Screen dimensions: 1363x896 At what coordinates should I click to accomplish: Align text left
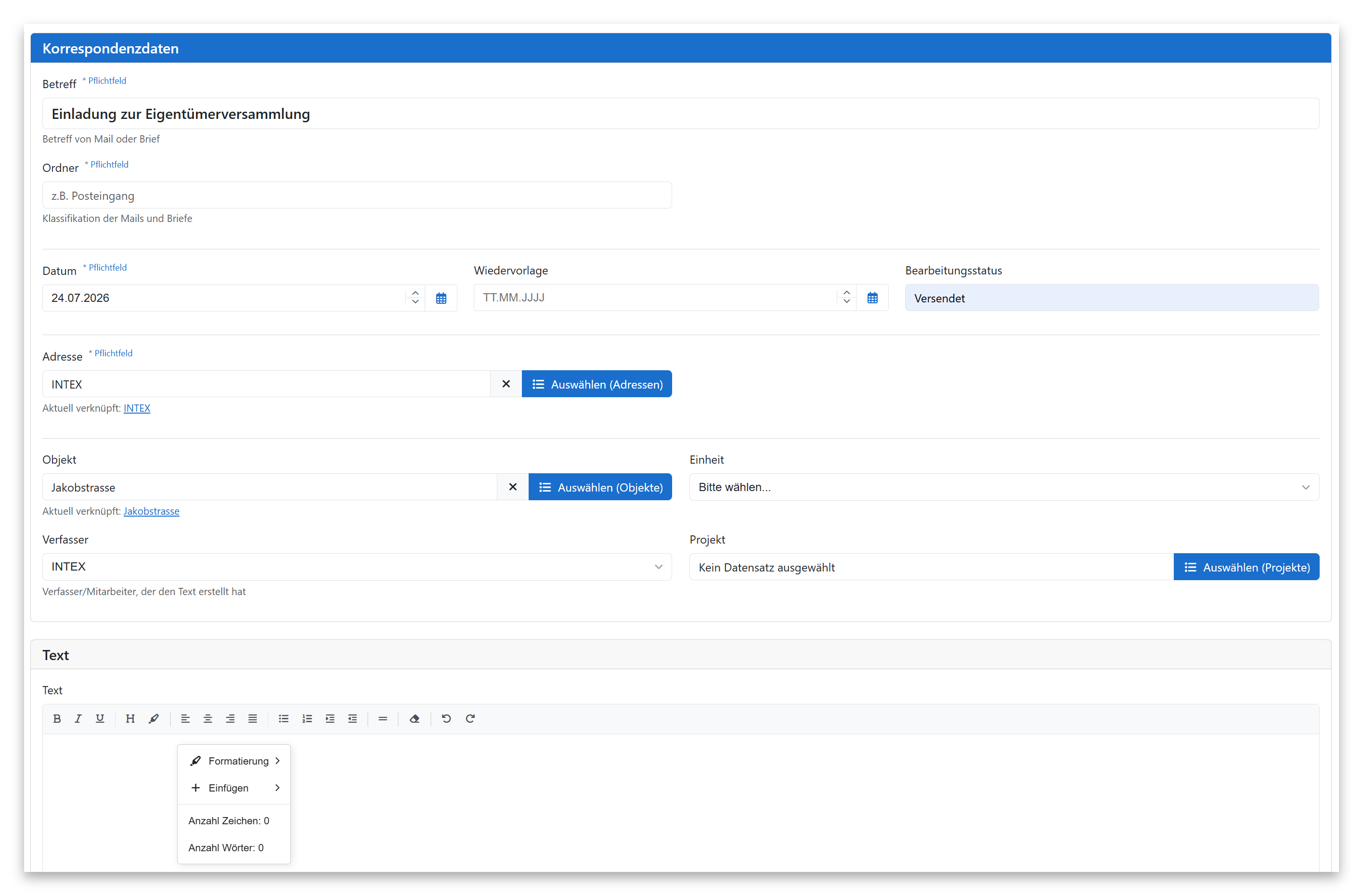coord(185,718)
